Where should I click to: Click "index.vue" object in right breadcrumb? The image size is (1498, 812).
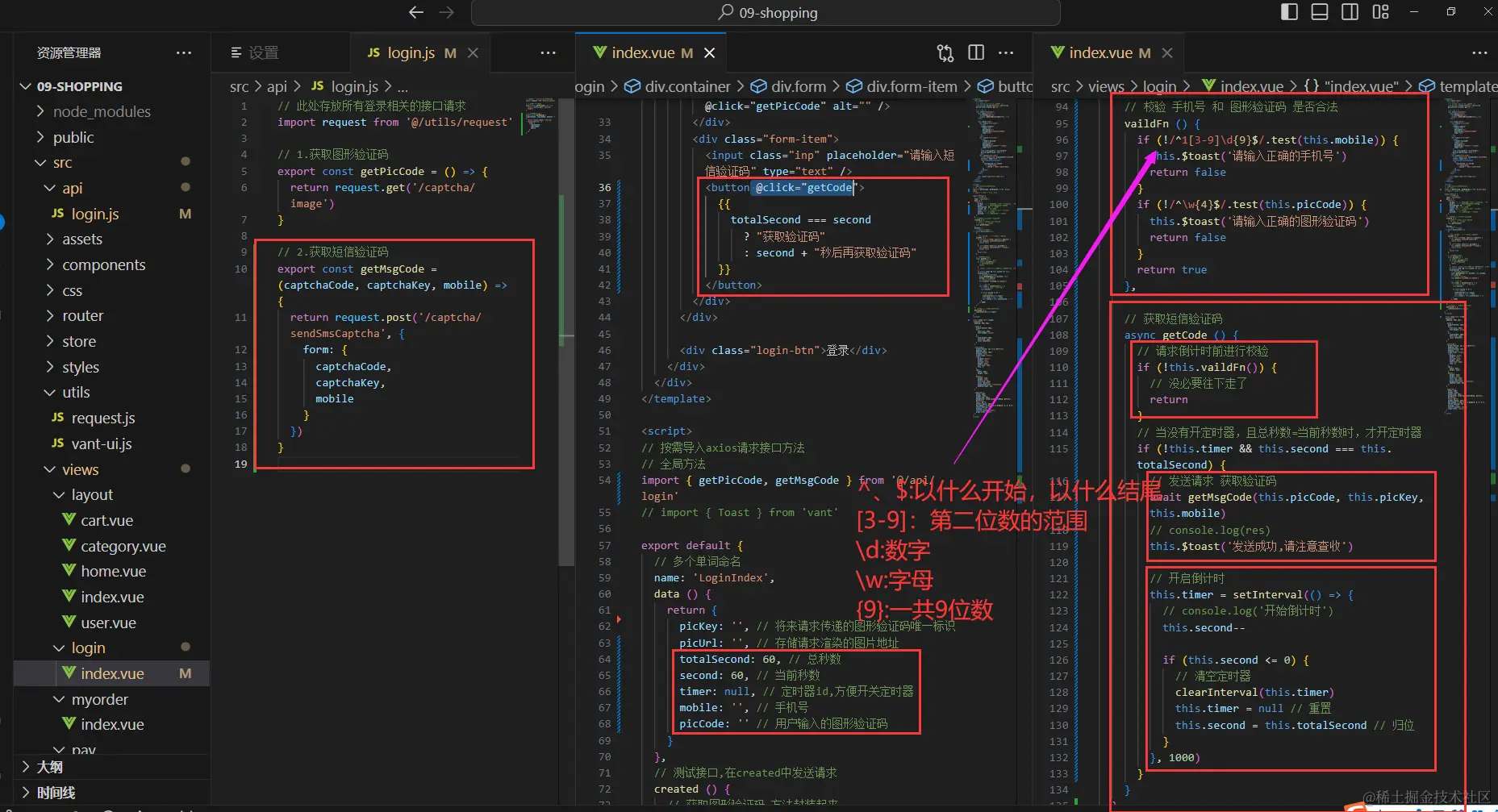click(1361, 86)
